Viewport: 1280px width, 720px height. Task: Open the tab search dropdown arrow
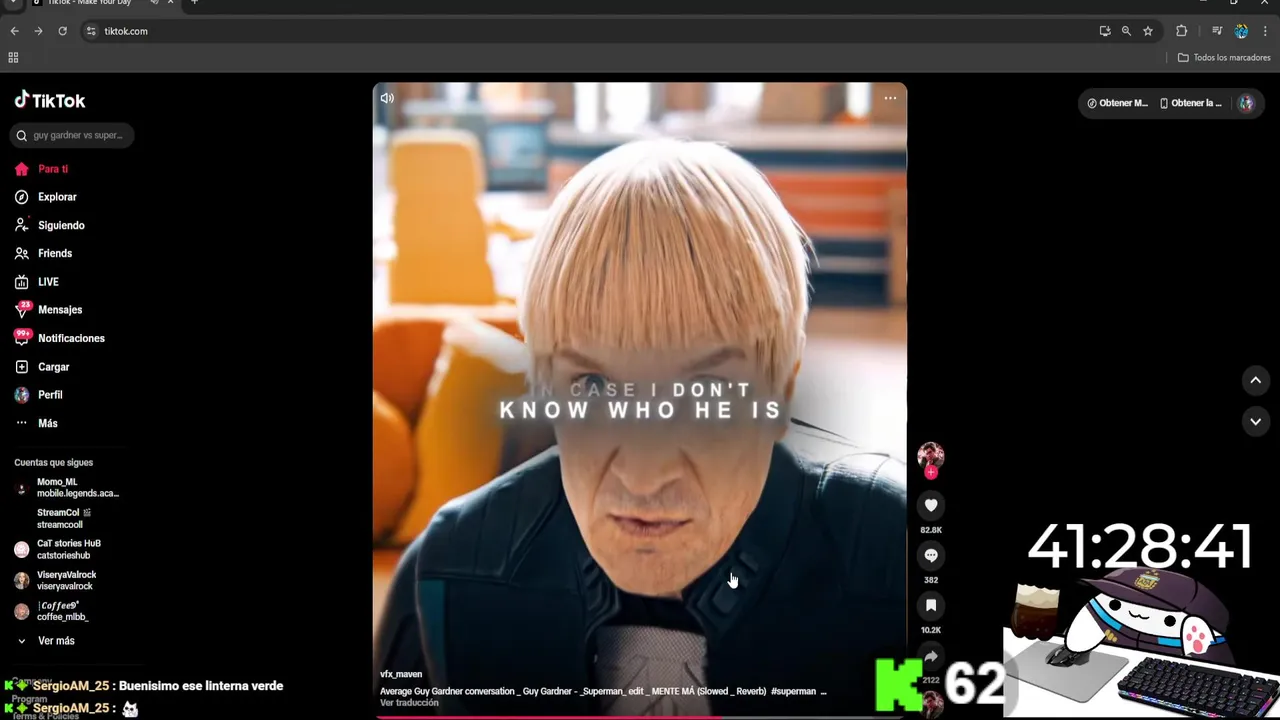tap(12, 2)
